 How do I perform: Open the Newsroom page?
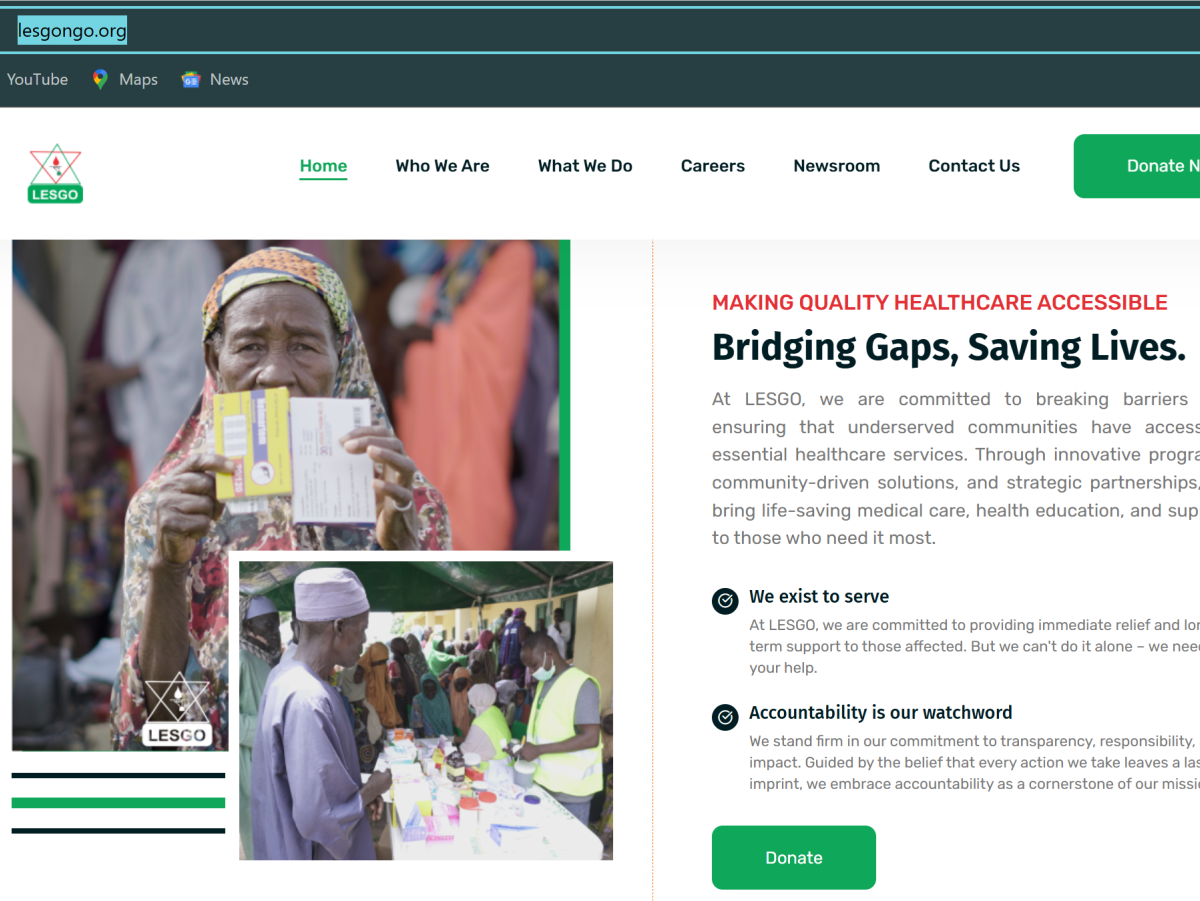(x=837, y=166)
